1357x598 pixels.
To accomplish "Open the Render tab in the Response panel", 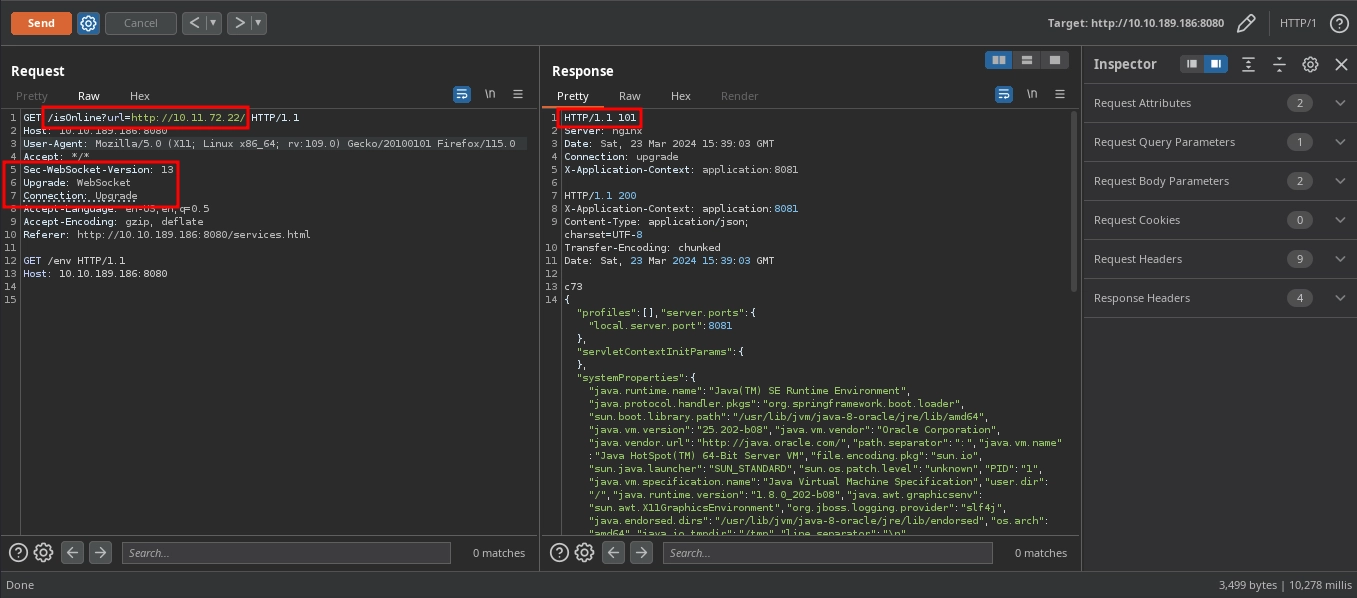I will coord(739,95).
